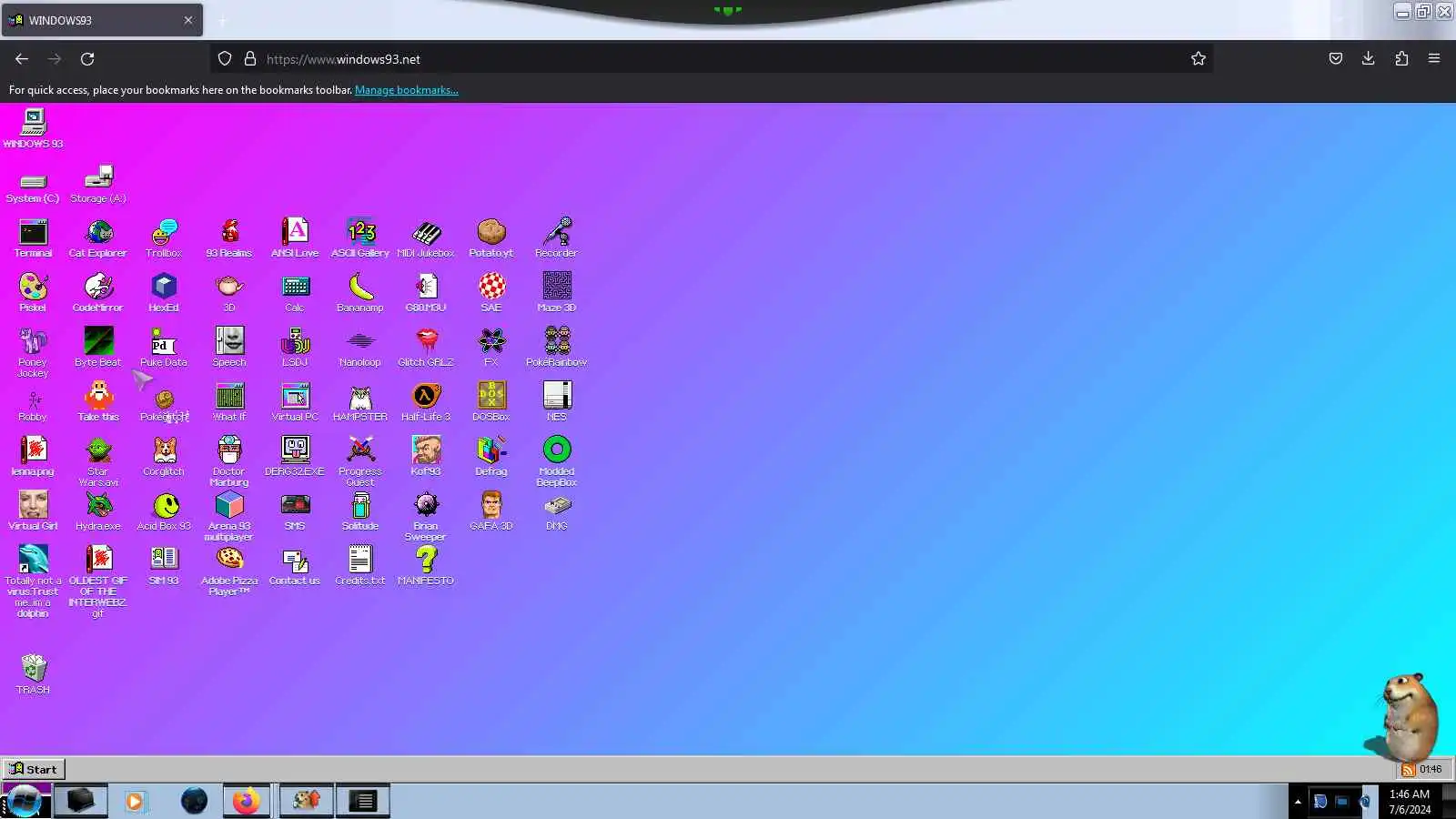Open the NES console icon
1456x819 pixels.
[x=557, y=402]
